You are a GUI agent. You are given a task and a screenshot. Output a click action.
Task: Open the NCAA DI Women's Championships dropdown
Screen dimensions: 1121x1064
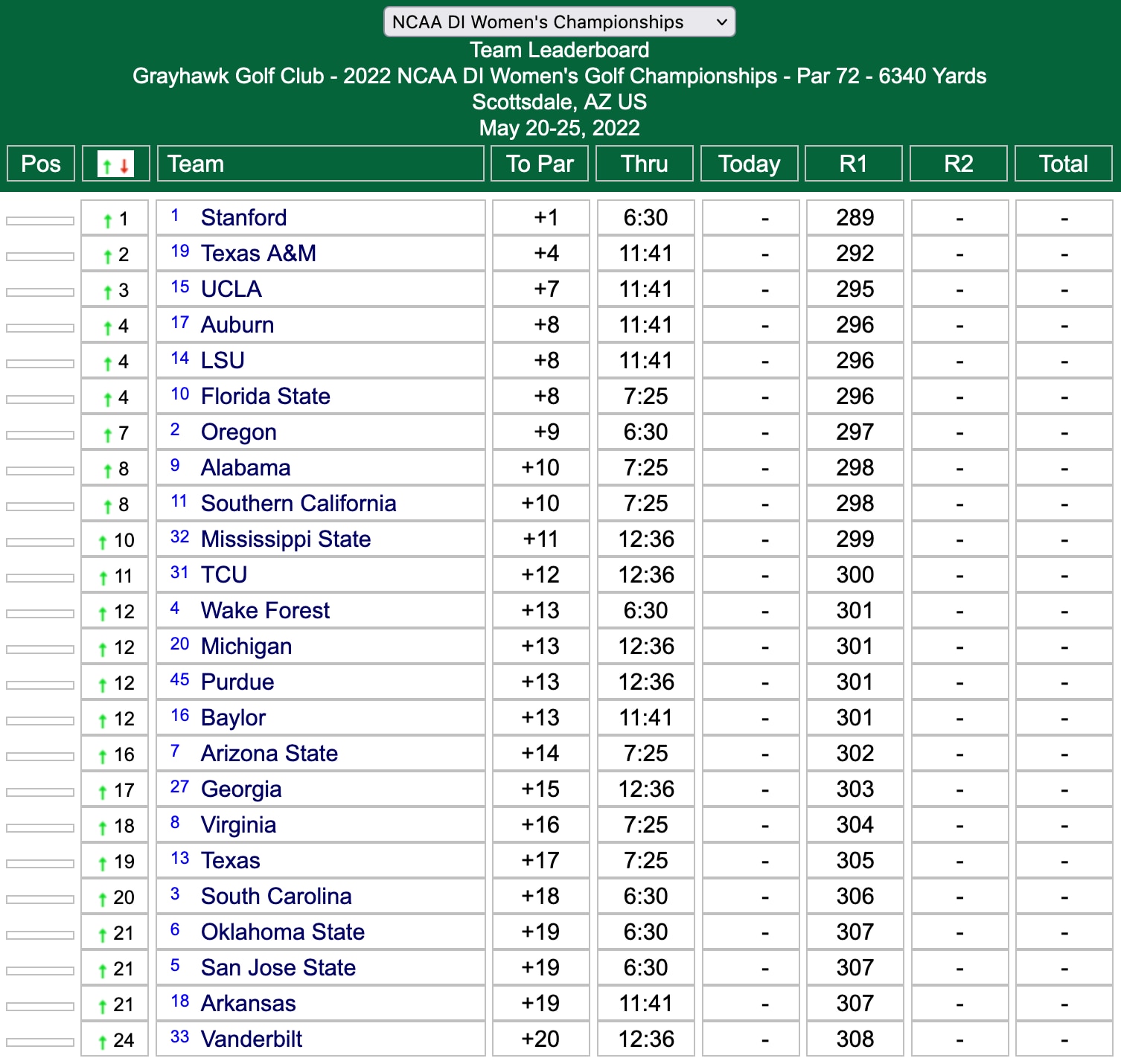click(559, 22)
